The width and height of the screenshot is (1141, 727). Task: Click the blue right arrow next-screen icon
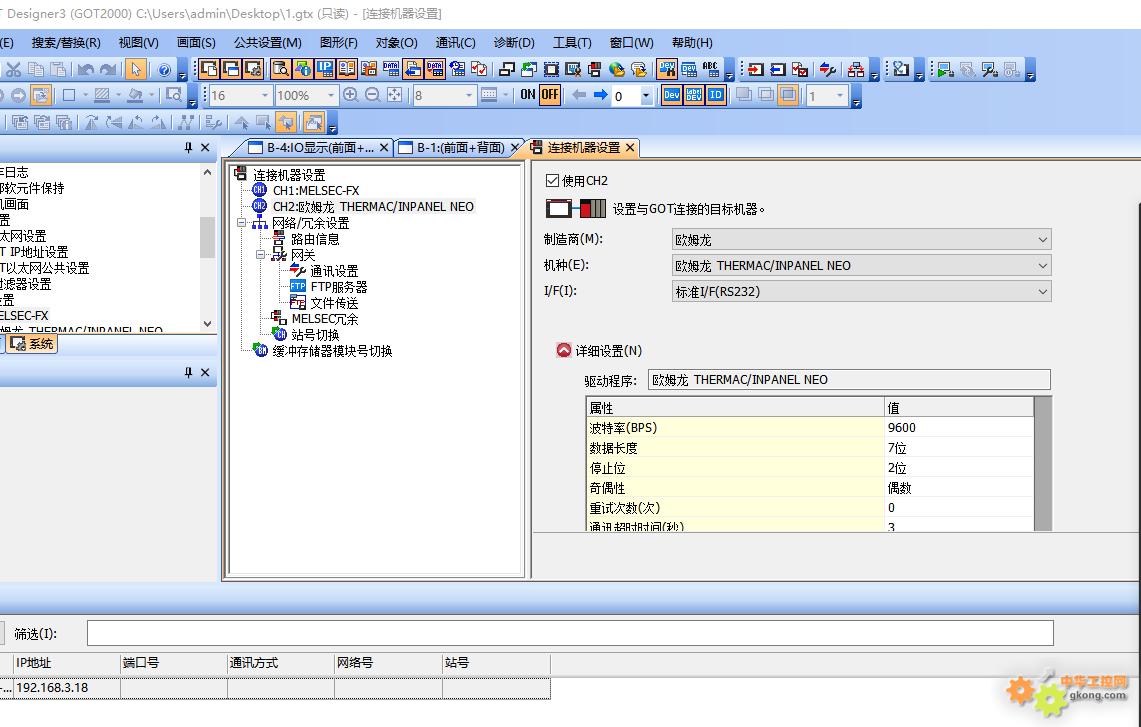pos(600,95)
